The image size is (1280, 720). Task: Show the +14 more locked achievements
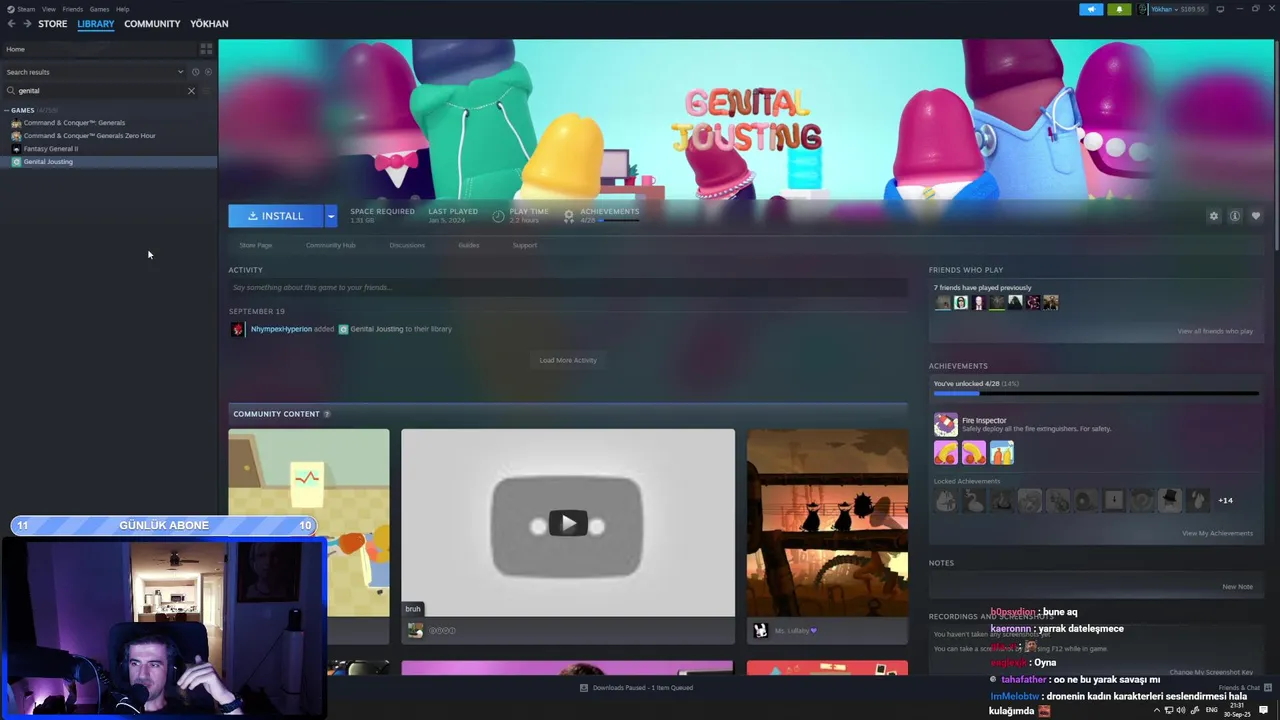click(1225, 500)
